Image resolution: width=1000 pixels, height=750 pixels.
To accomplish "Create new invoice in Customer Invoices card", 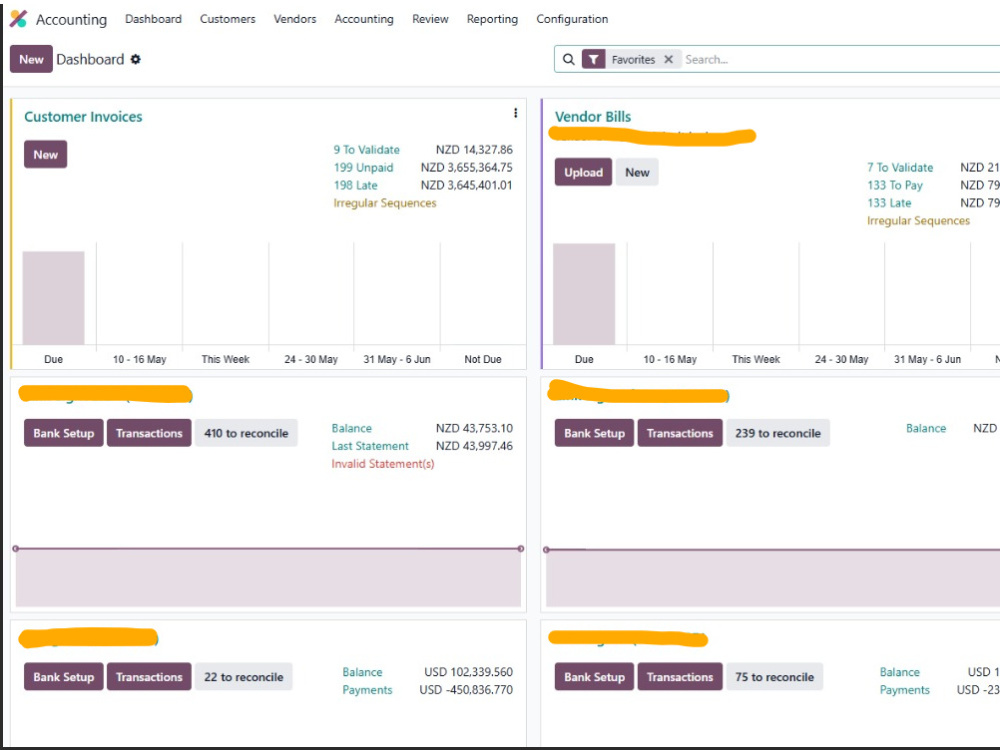I will pos(45,154).
